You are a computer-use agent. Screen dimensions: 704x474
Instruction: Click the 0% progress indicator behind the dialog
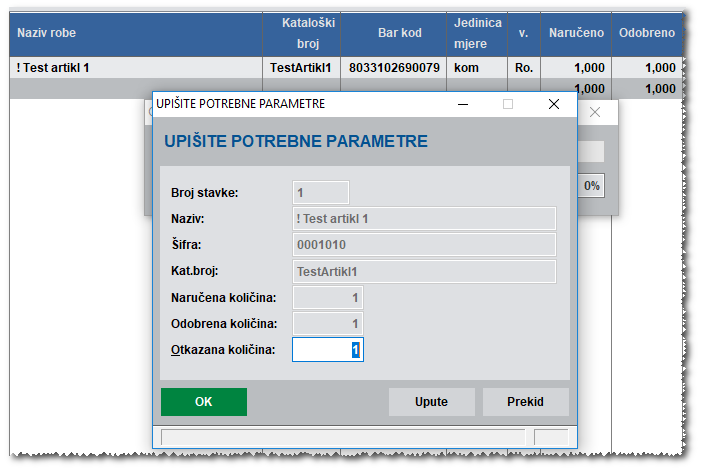coord(592,186)
